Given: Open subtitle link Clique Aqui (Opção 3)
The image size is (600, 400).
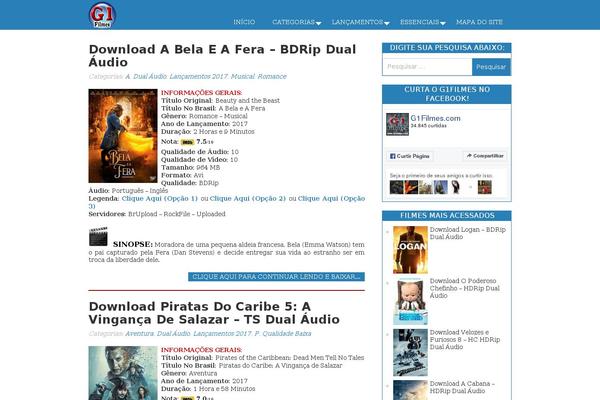Looking at the screenshot, I should coord(331,199).
